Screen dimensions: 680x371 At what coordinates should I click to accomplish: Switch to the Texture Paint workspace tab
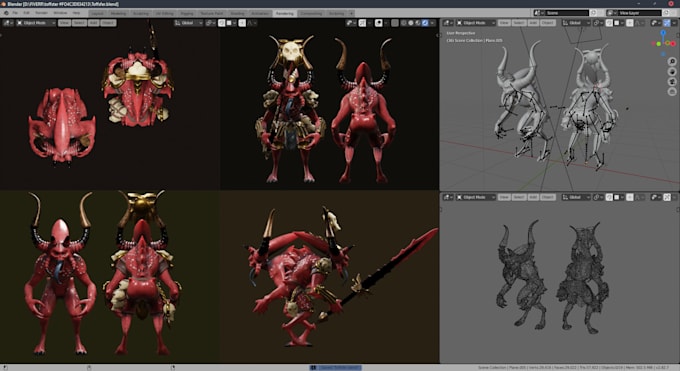click(x=211, y=13)
